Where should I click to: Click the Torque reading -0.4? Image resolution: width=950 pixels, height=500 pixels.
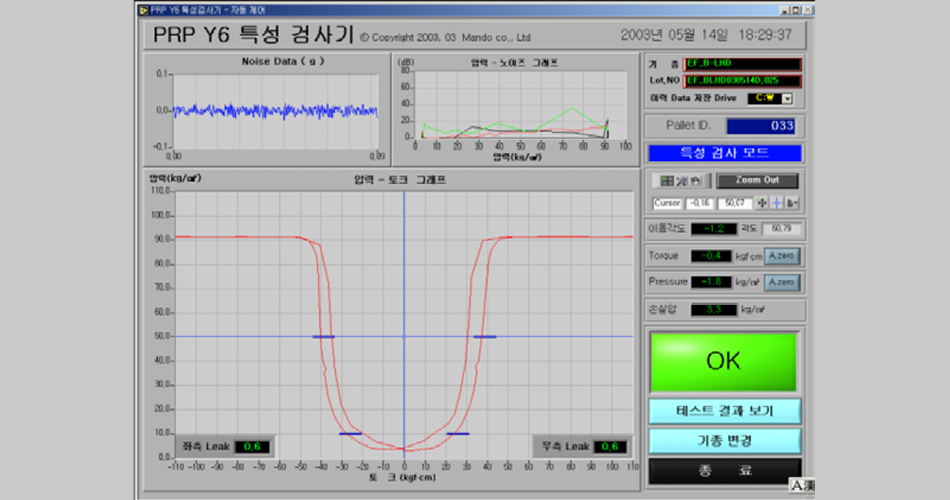click(x=711, y=256)
